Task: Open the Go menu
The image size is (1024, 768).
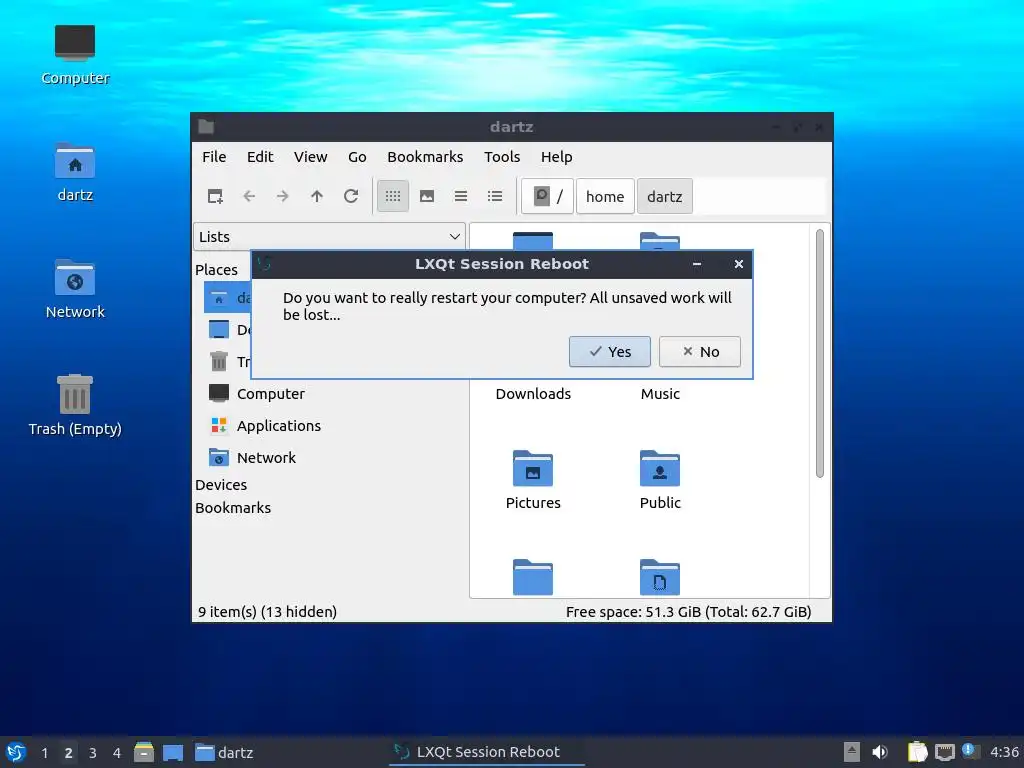Action: 357,157
